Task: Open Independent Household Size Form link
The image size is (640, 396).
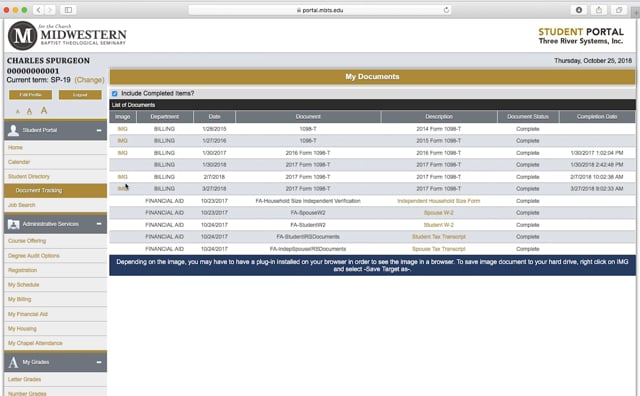Action: point(439,201)
